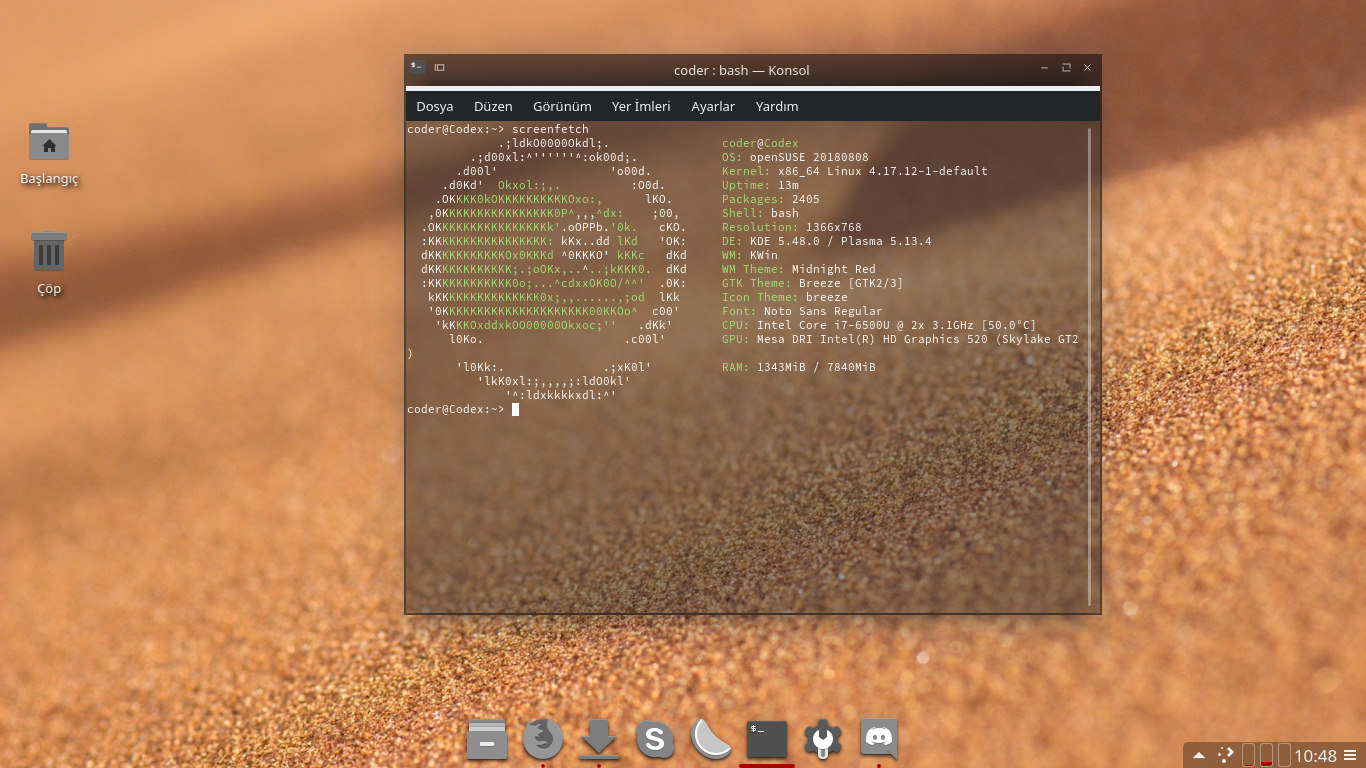The height and width of the screenshot is (768, 1366).
Task: Open the Konsole window menu icon in titlebar
Action: click(417, 68)
